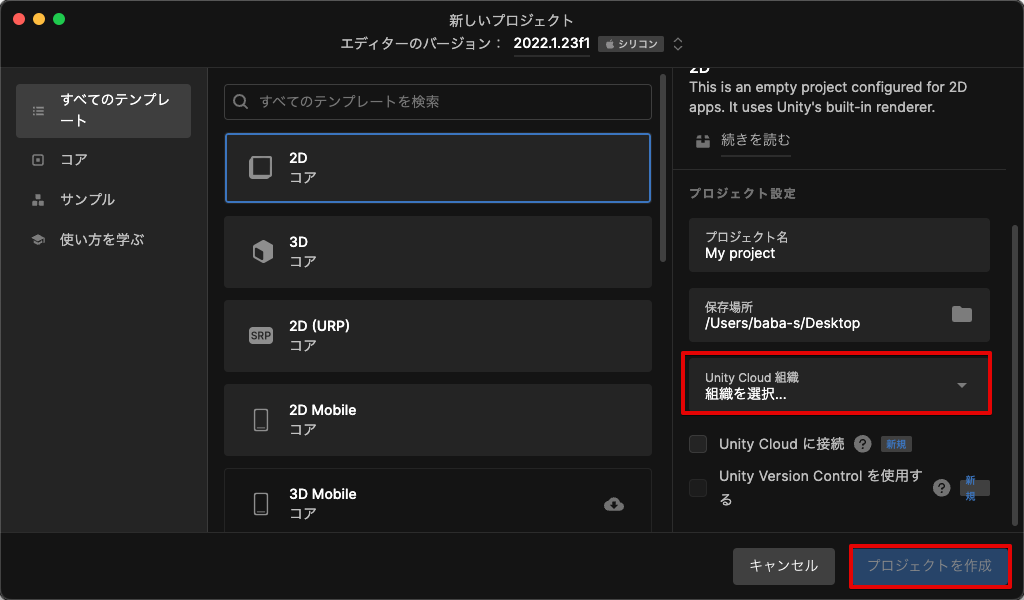
Task: Select the 3D Mobile template
Action: (x=438, y=501)
